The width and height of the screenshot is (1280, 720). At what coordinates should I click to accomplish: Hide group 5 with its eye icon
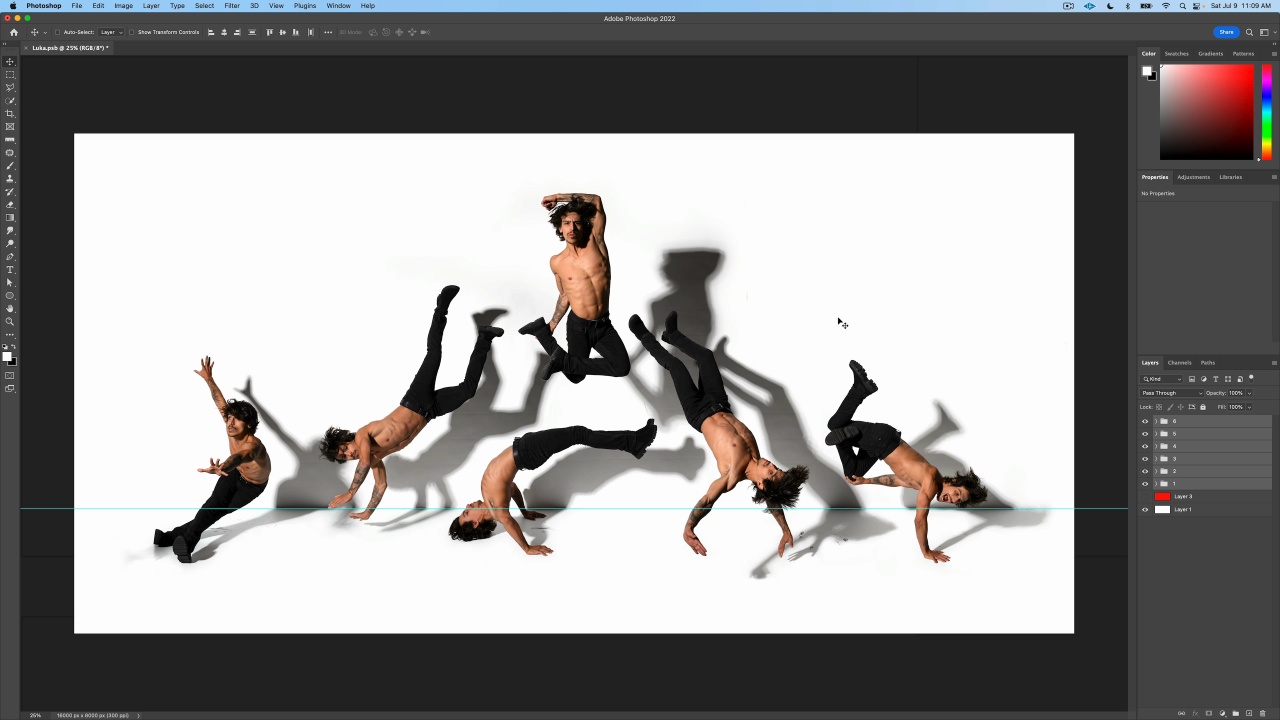pos(1145,434)
